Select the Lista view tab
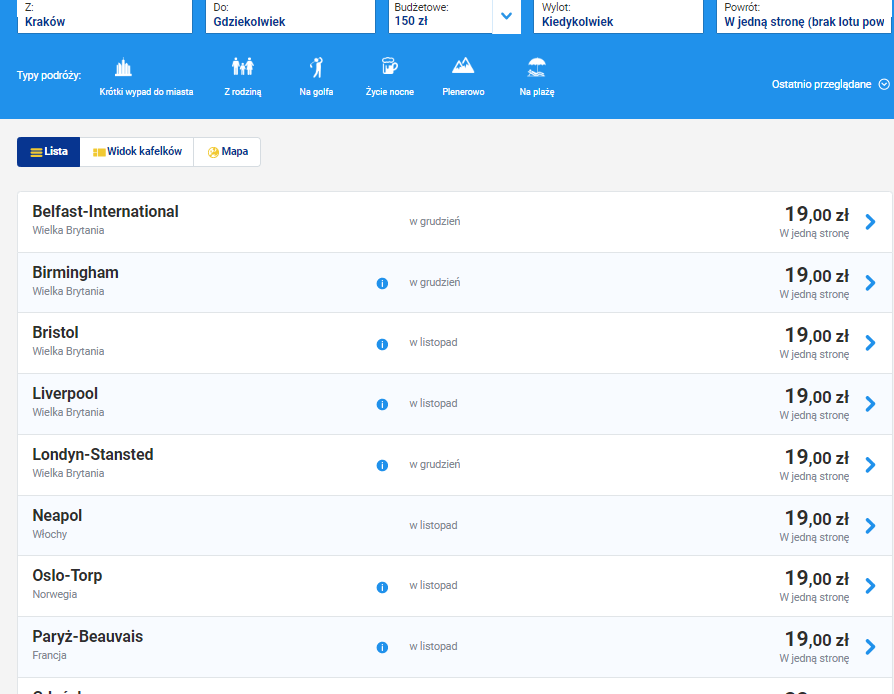Viewport: 894px width, 694px height. (48, 152)
